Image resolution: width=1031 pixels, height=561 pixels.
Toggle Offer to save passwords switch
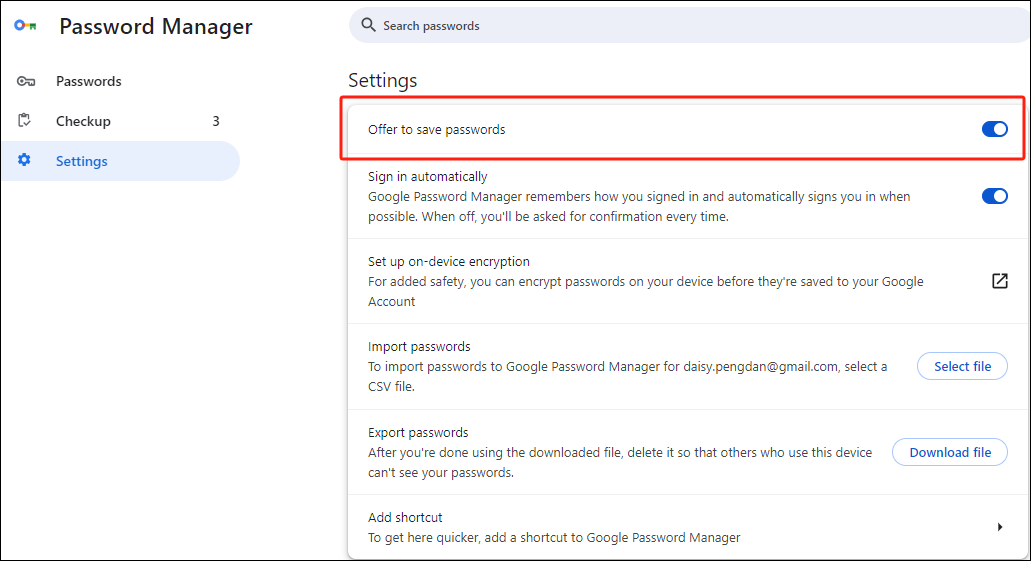tap(994, 129)
